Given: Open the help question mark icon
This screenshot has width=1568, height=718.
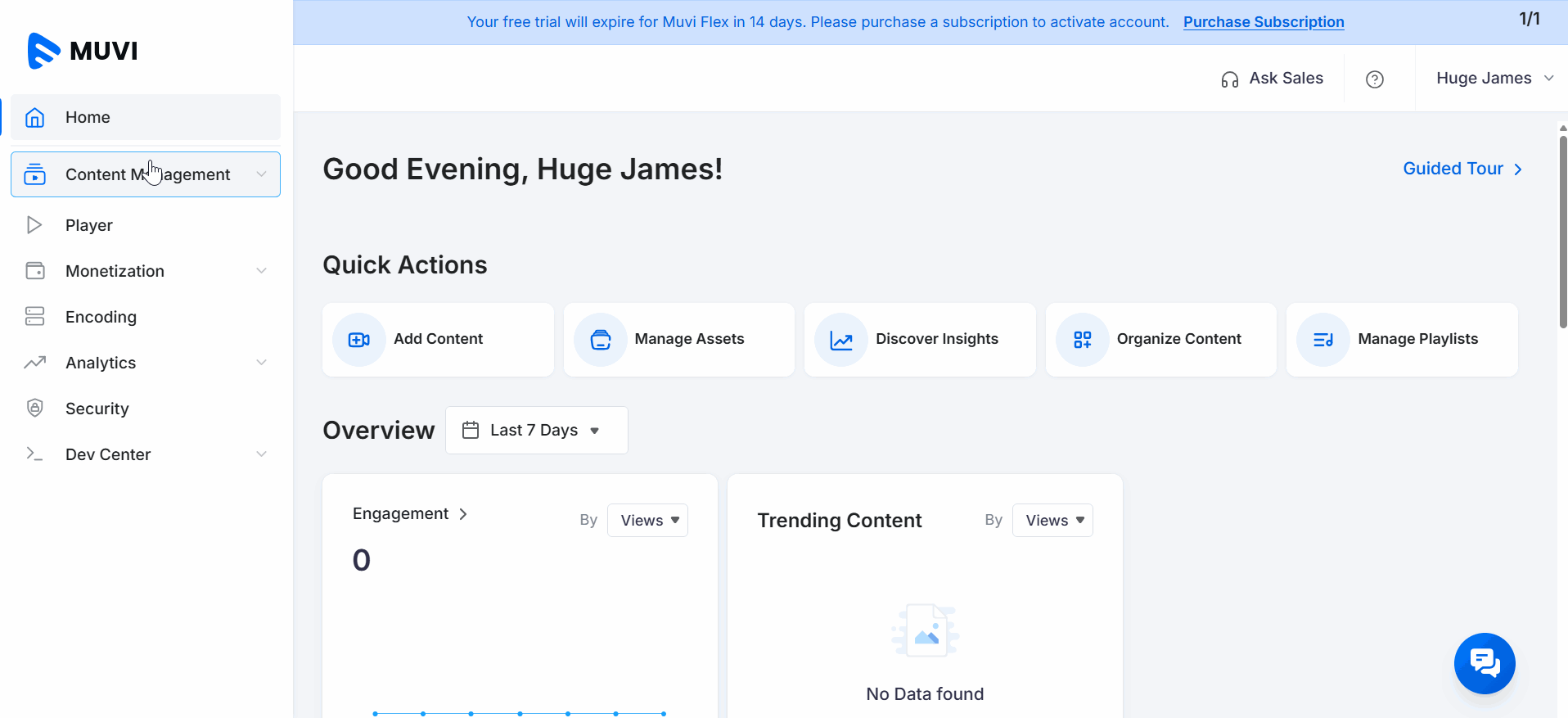Looking at the screenshot, I should click(x=1375, y=79).
